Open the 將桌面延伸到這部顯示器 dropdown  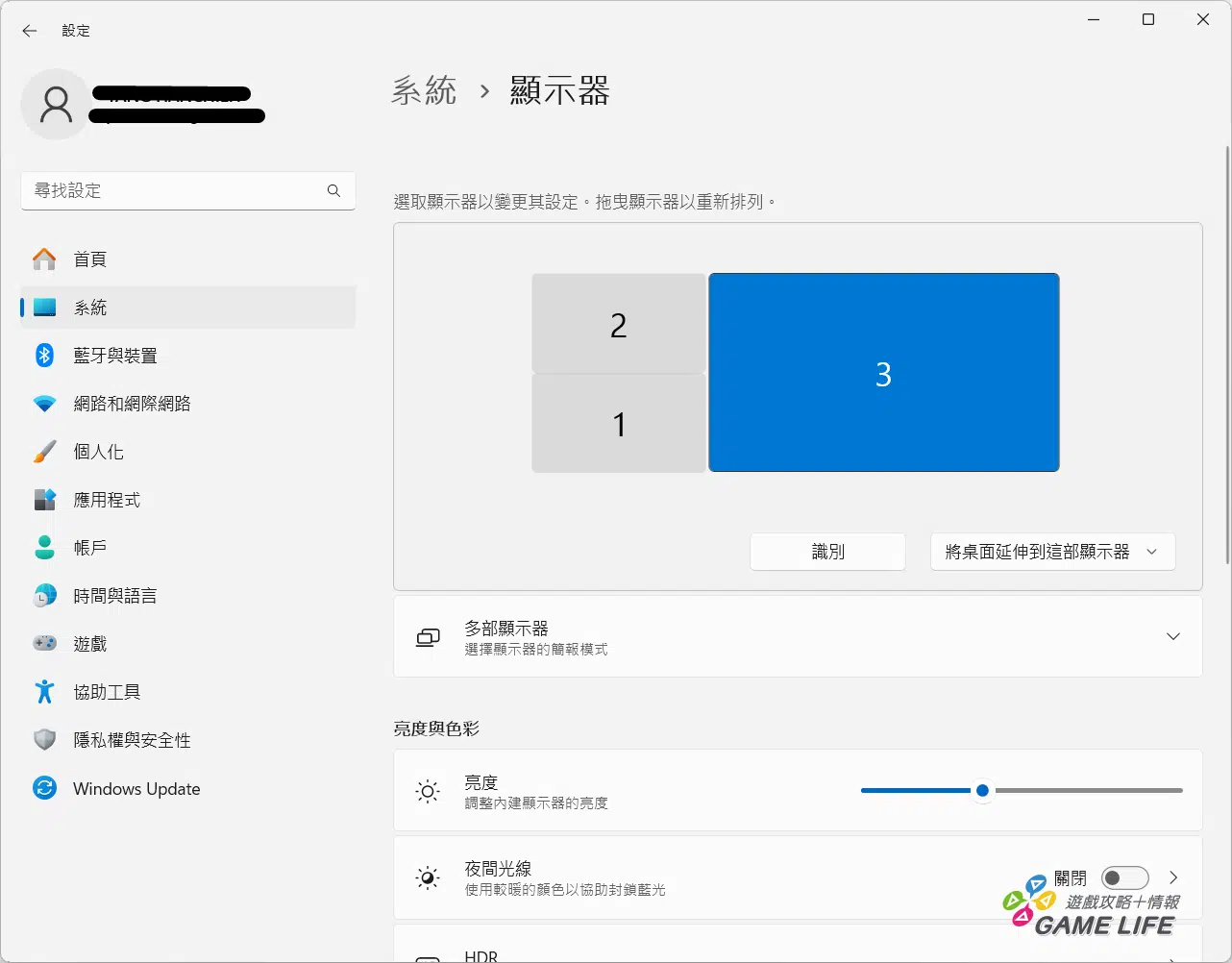pyautogui.click(x=1052, y=553)
